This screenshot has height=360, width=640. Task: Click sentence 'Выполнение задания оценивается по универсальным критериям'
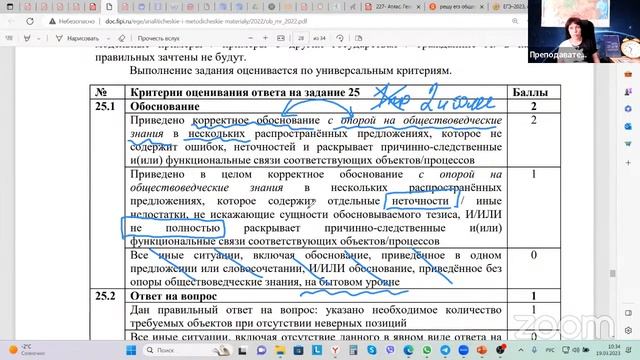[x=291, y=70]
